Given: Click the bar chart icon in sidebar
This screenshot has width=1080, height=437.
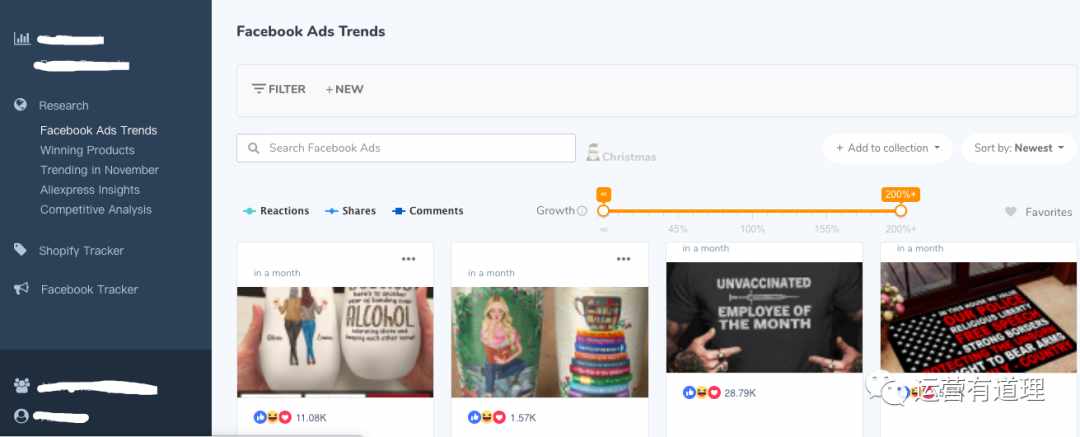Looking at the screenshot, I should 22,39.
